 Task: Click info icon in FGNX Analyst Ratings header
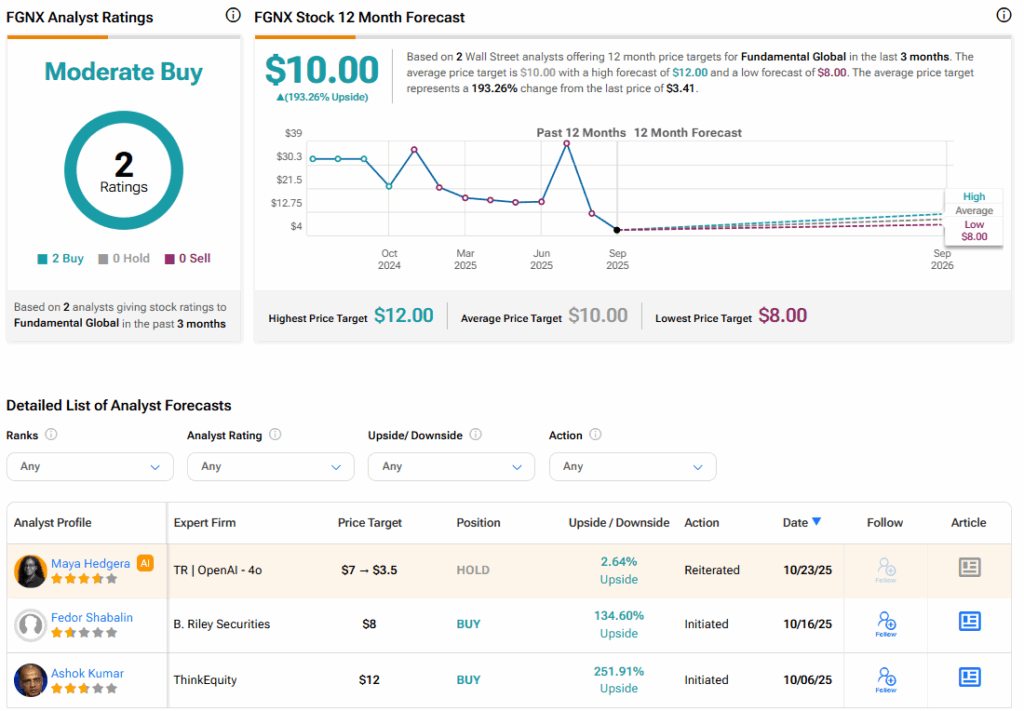[233, 15]
